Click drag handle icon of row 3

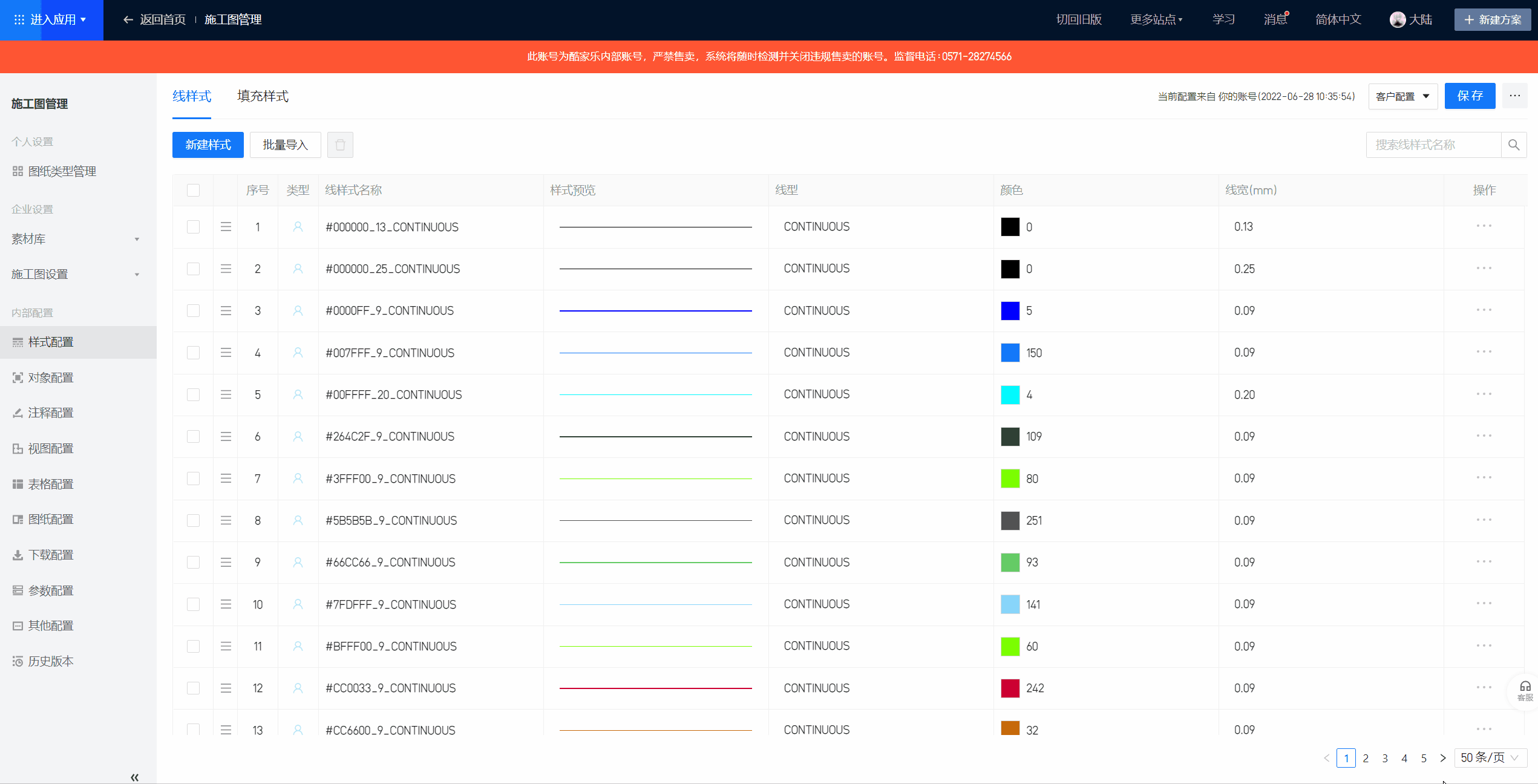[226, 310]
